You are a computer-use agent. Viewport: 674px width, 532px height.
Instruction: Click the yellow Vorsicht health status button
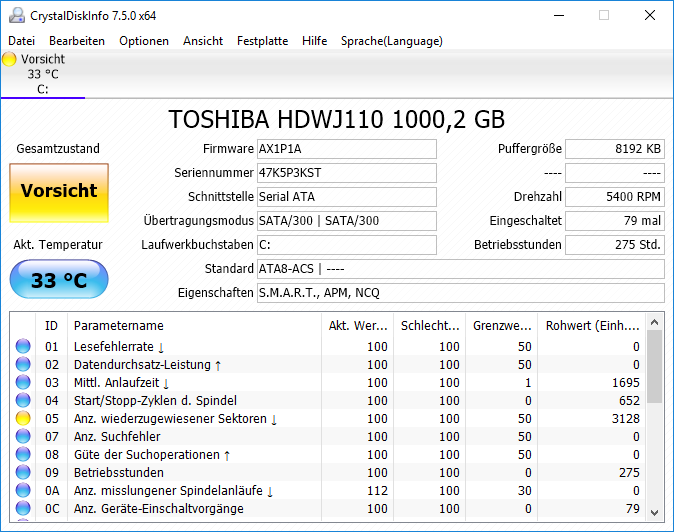59,193
